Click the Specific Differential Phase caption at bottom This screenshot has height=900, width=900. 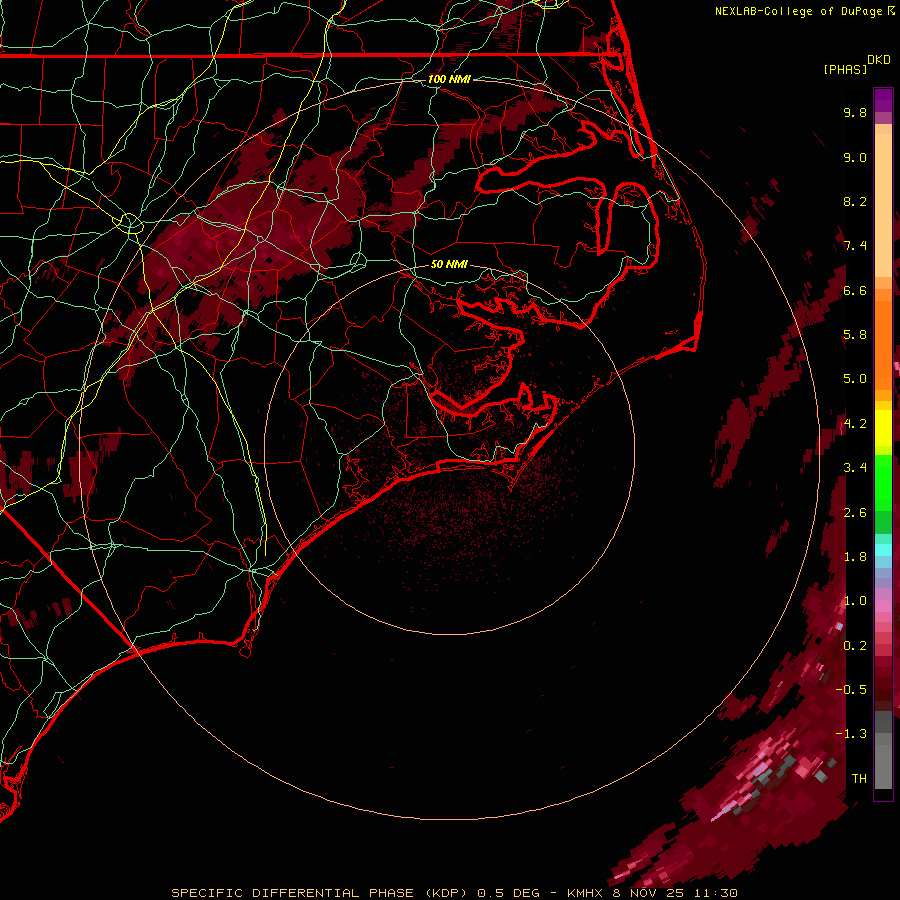454,893
